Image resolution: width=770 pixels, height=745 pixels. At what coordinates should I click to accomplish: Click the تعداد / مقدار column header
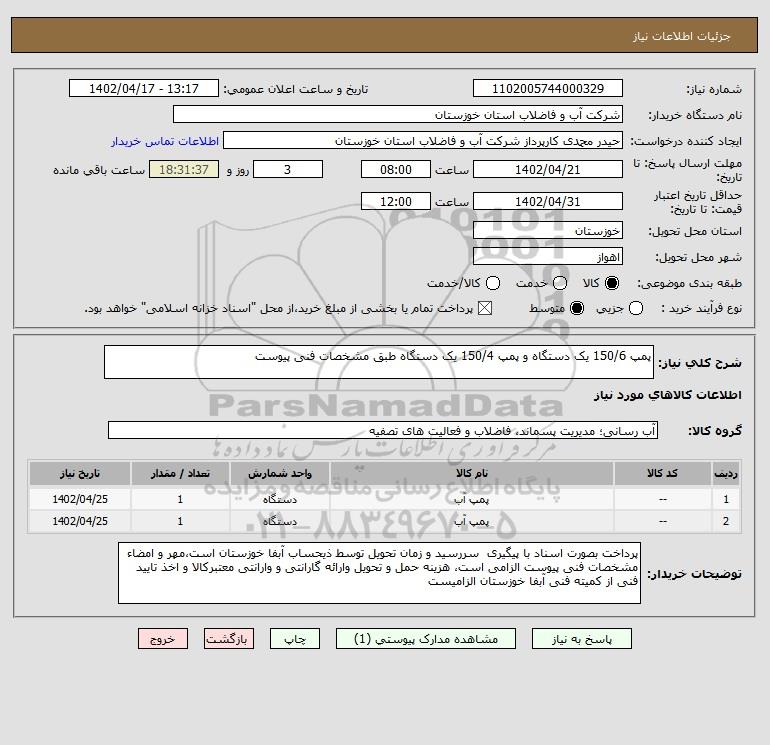(180, 473)
